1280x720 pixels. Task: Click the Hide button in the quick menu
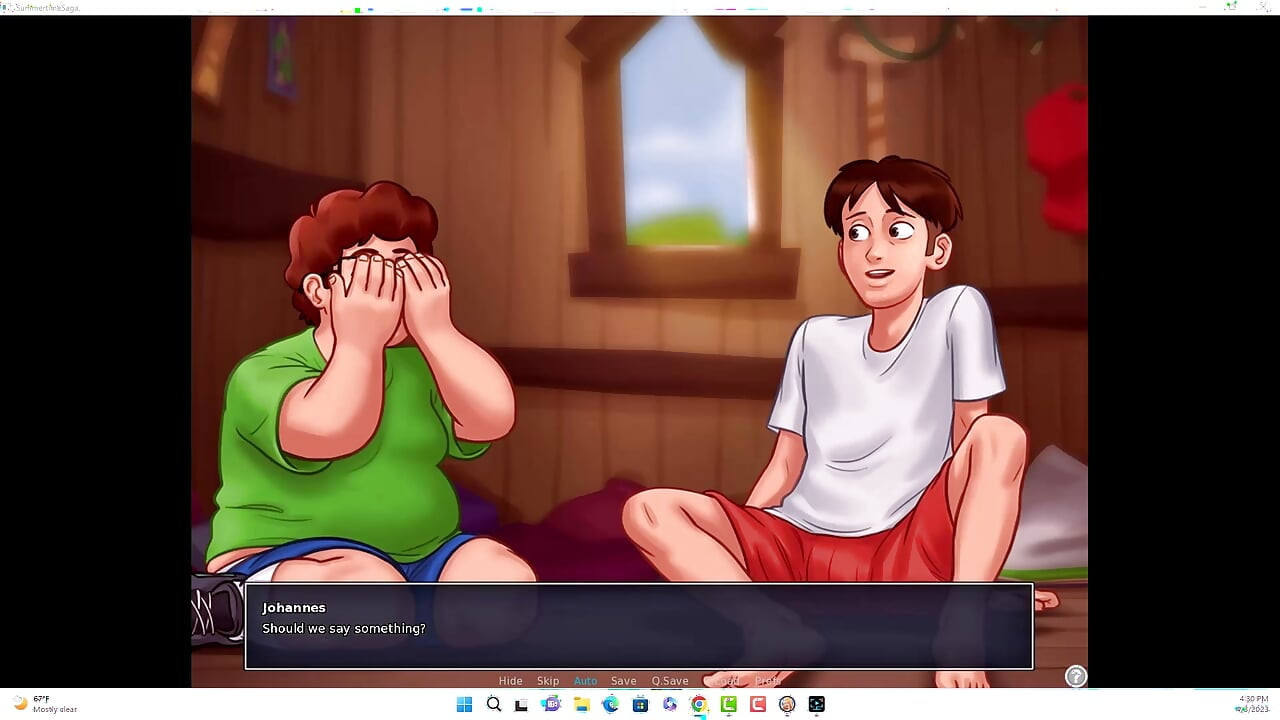coord(510,681)
